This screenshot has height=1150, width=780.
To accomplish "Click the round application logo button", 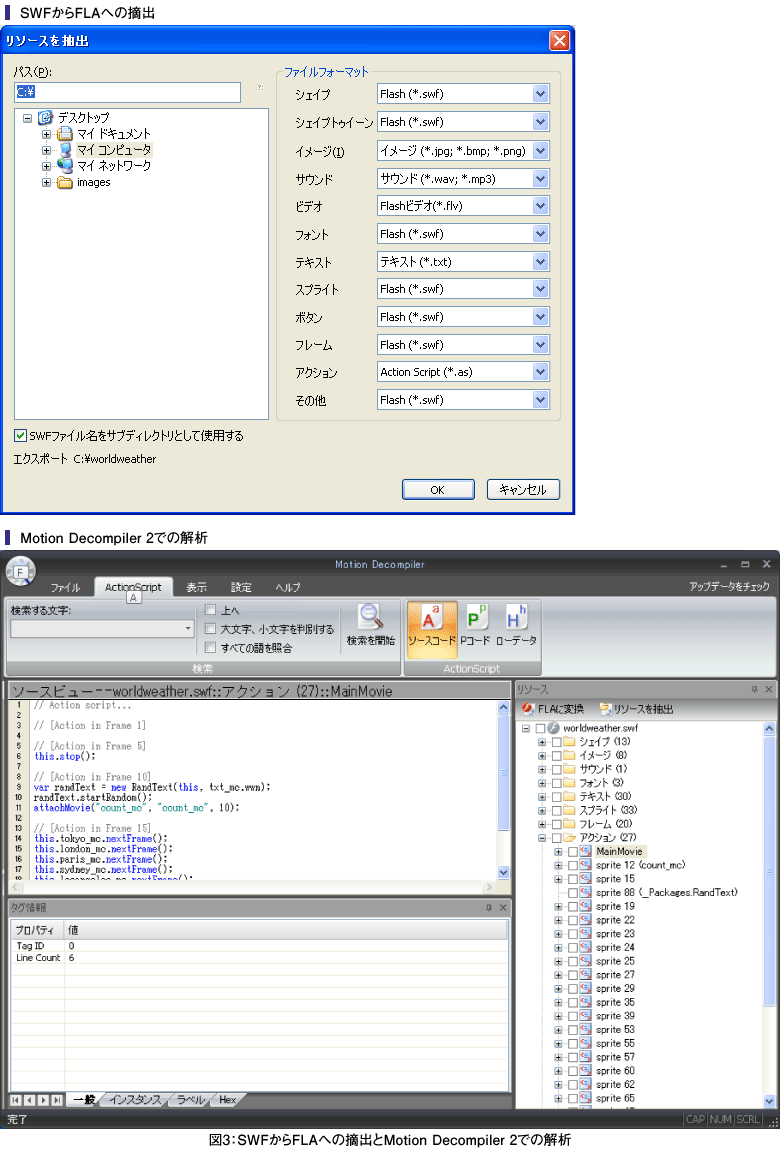I will point(20,571).
